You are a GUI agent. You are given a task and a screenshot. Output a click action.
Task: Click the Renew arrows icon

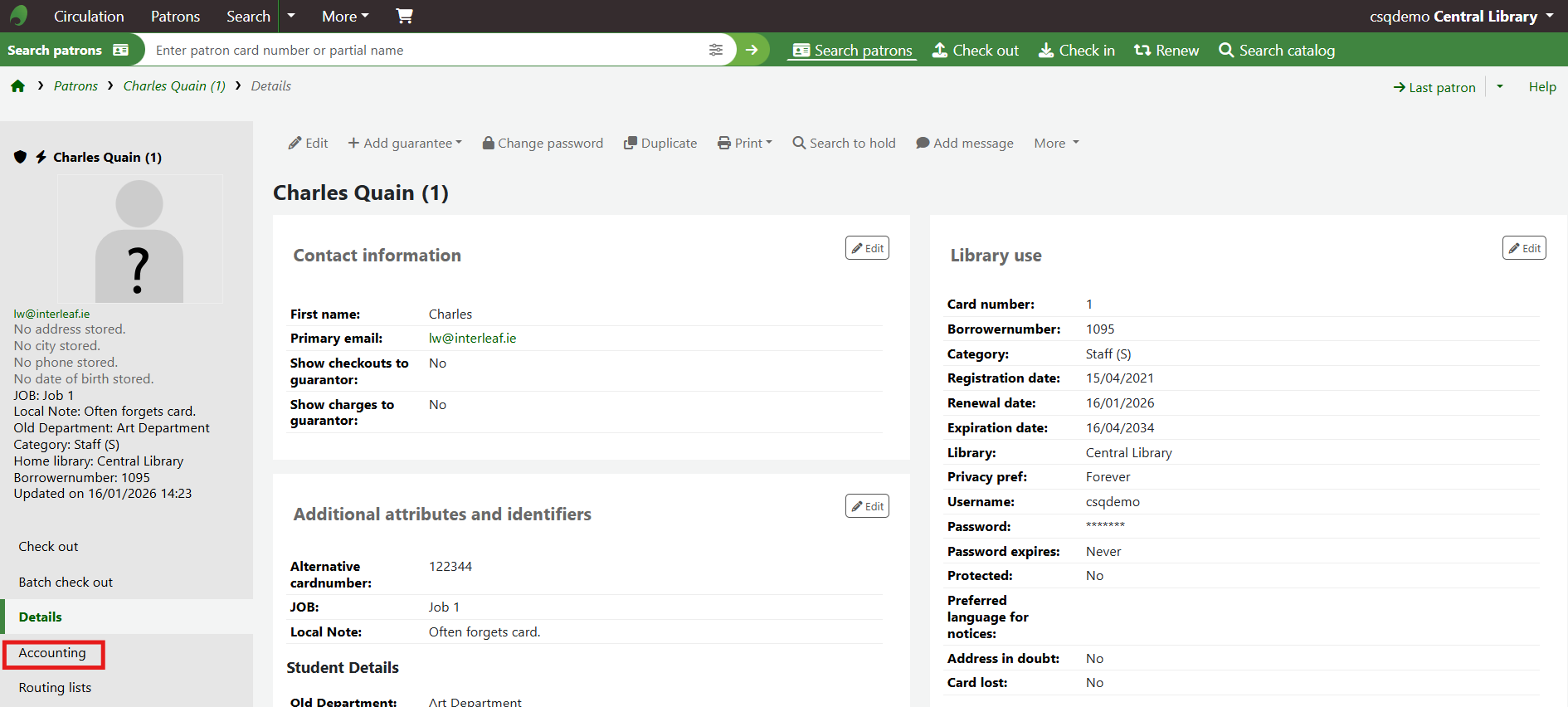1142,50
